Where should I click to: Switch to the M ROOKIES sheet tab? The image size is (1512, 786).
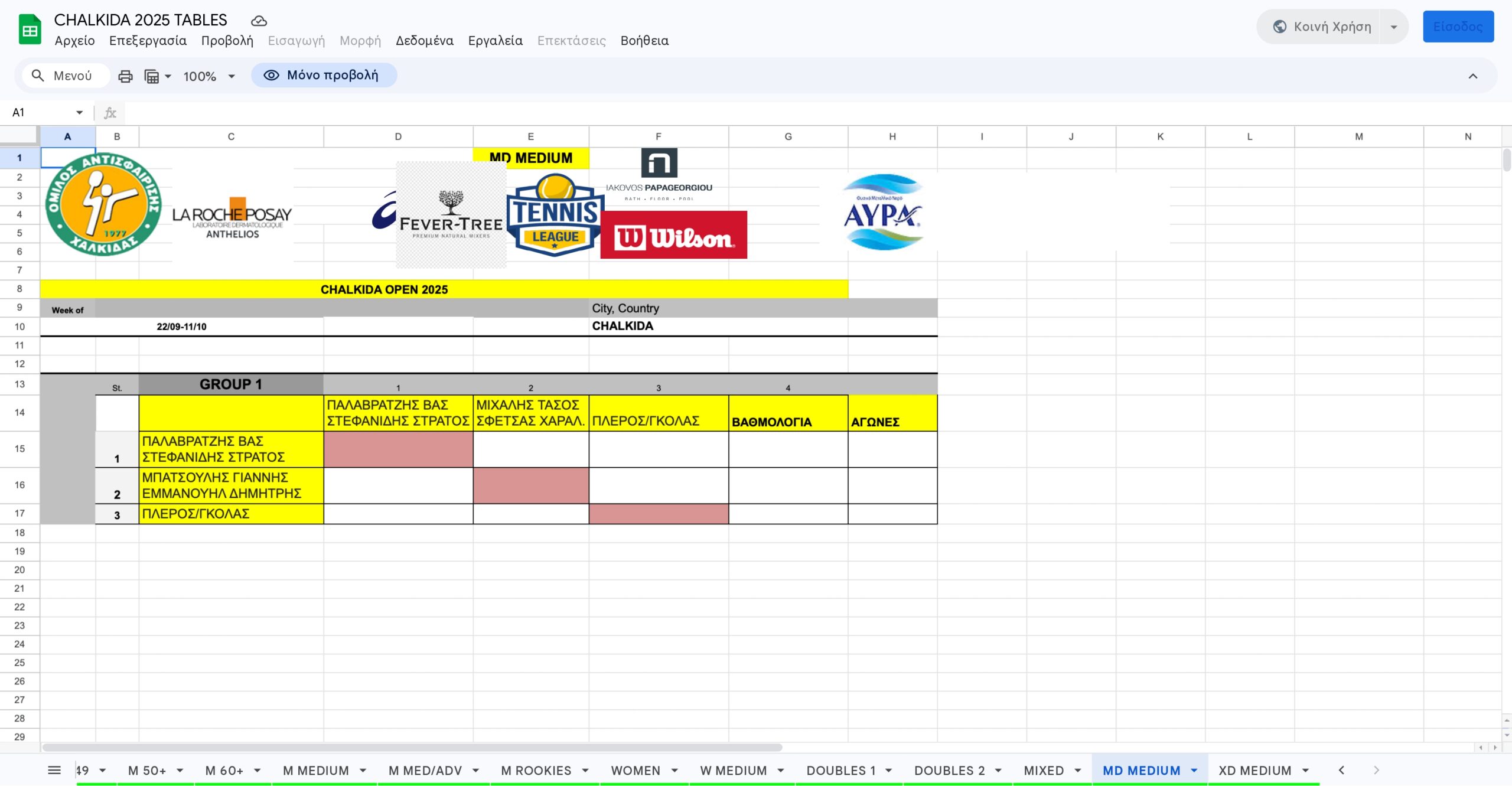pos(536,771)
